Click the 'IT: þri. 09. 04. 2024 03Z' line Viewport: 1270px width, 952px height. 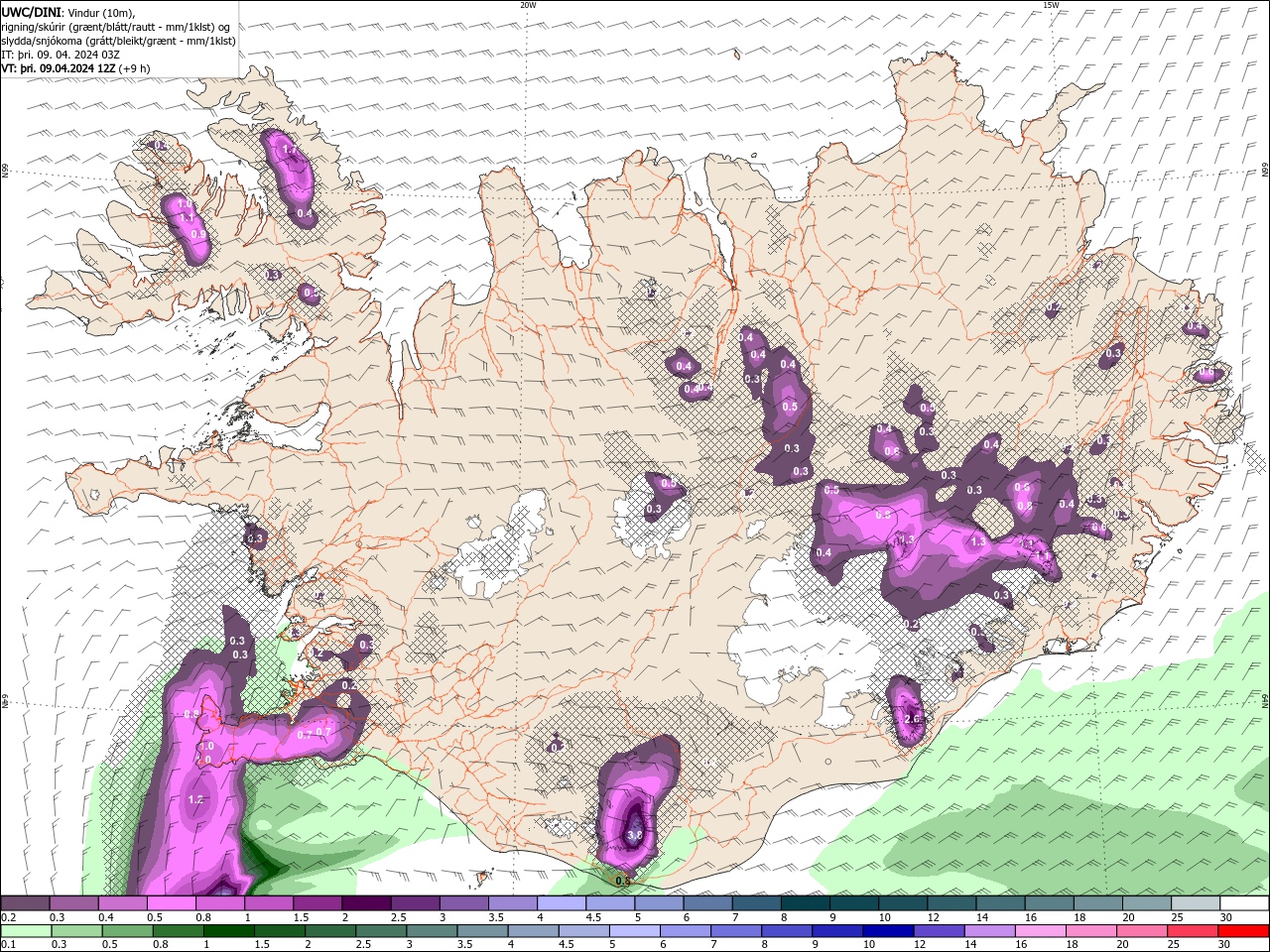[60, 55]
